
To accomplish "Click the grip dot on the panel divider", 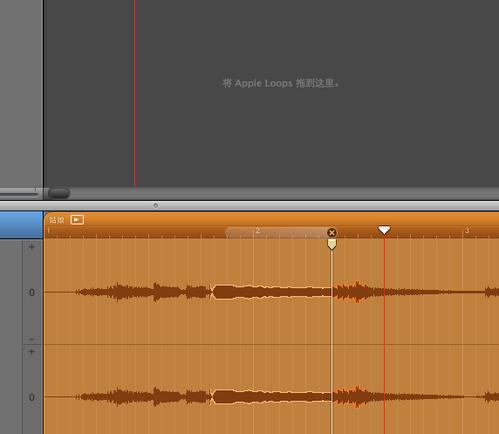I will pos(155,205).
